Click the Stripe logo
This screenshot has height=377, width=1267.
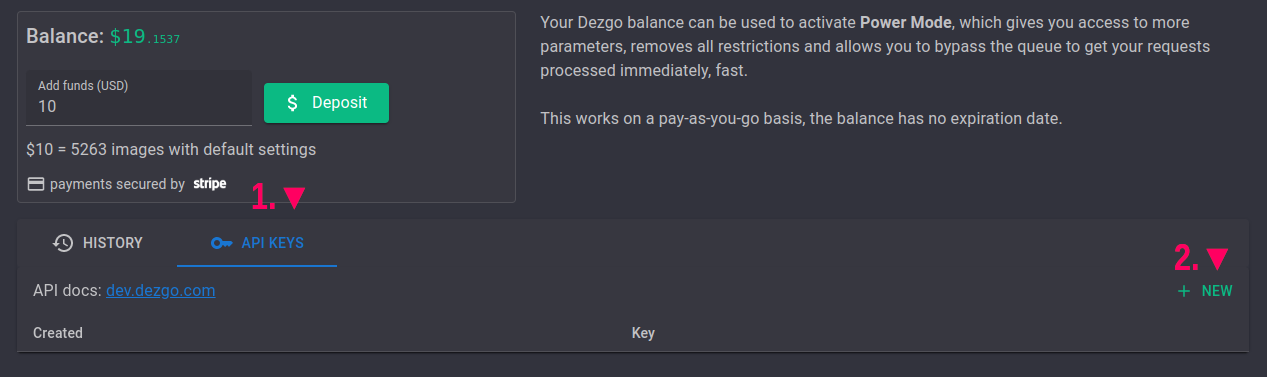click(209, 184)
